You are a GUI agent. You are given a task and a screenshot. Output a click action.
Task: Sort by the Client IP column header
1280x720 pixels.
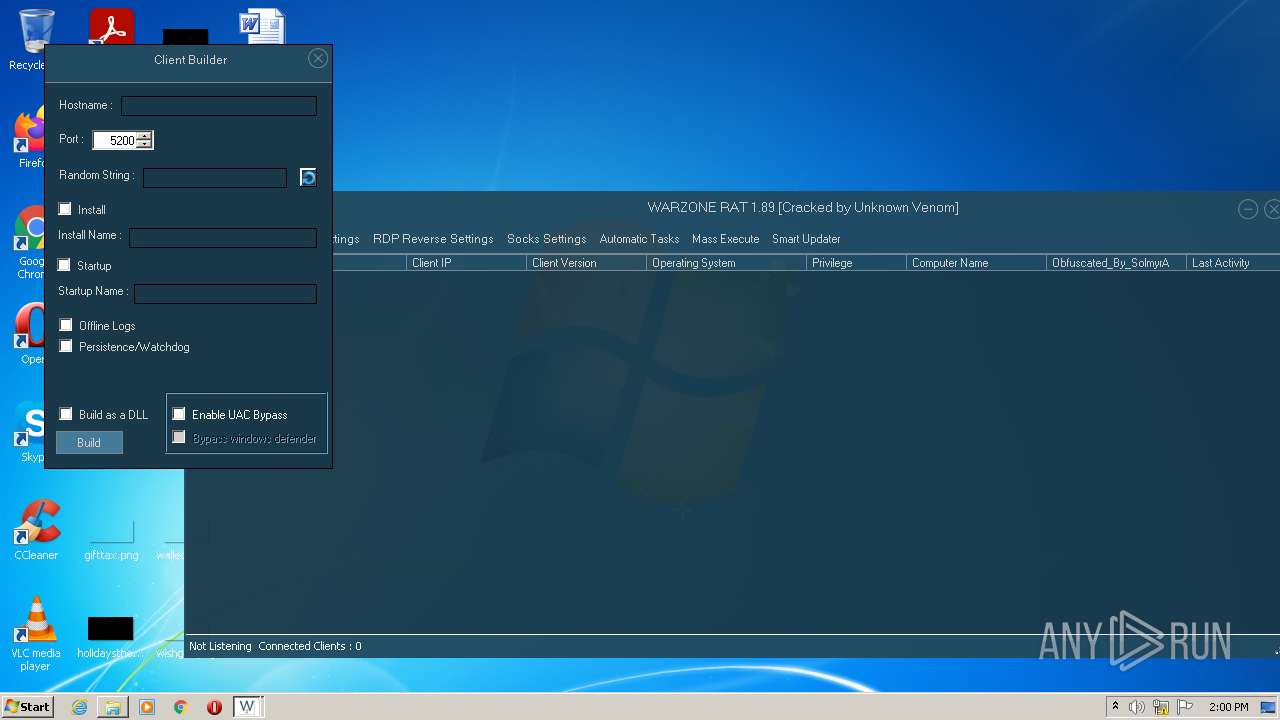467,263
